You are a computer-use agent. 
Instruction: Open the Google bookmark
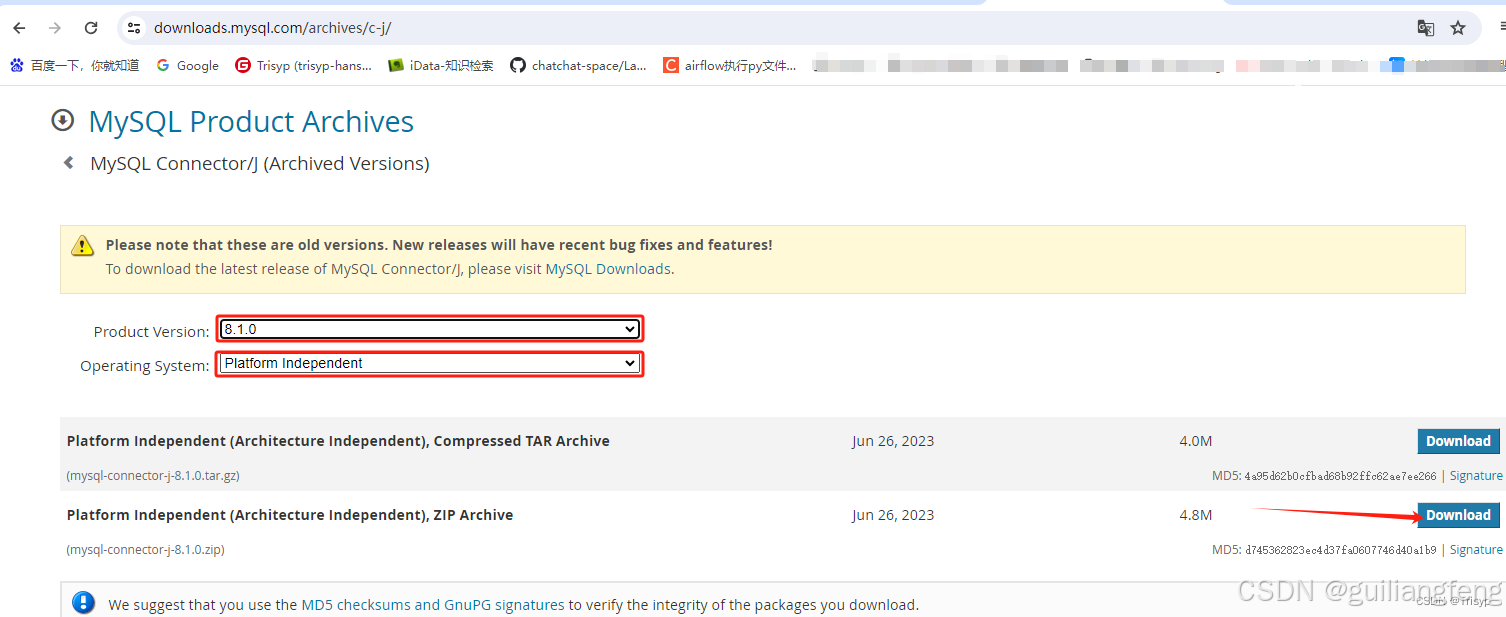click(187, 65)
